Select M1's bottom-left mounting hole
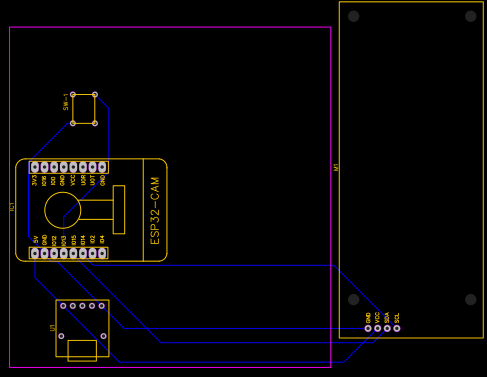Image resolution: width=487 pixels, height=377 pixels. (354, 299)
